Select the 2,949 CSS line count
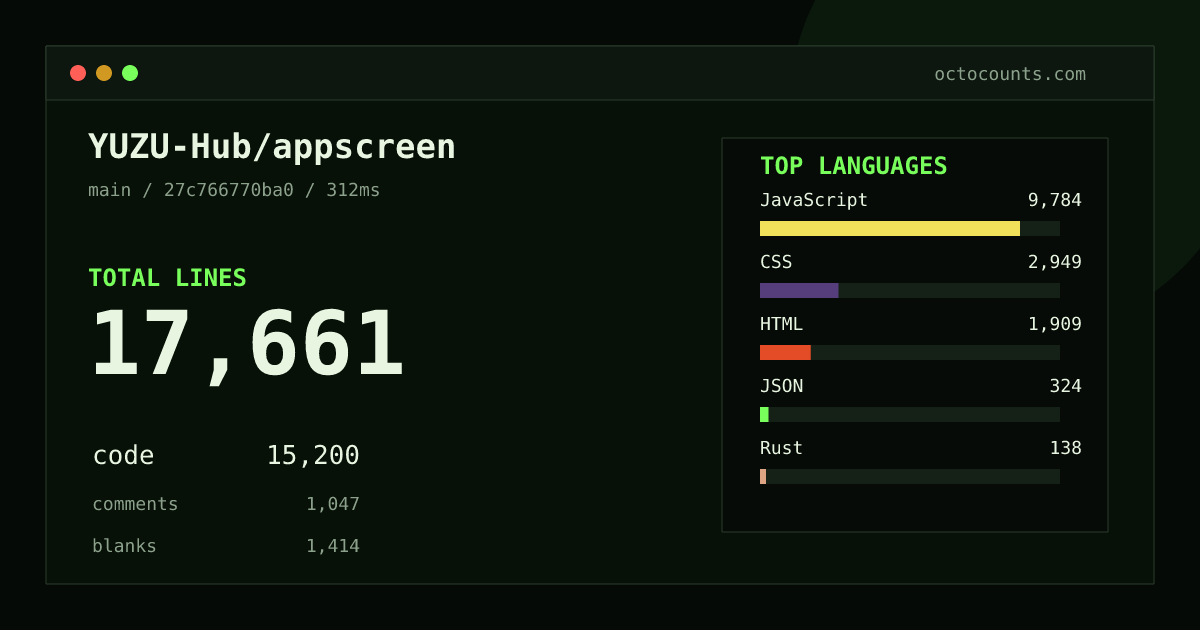 click(1055, 262)
